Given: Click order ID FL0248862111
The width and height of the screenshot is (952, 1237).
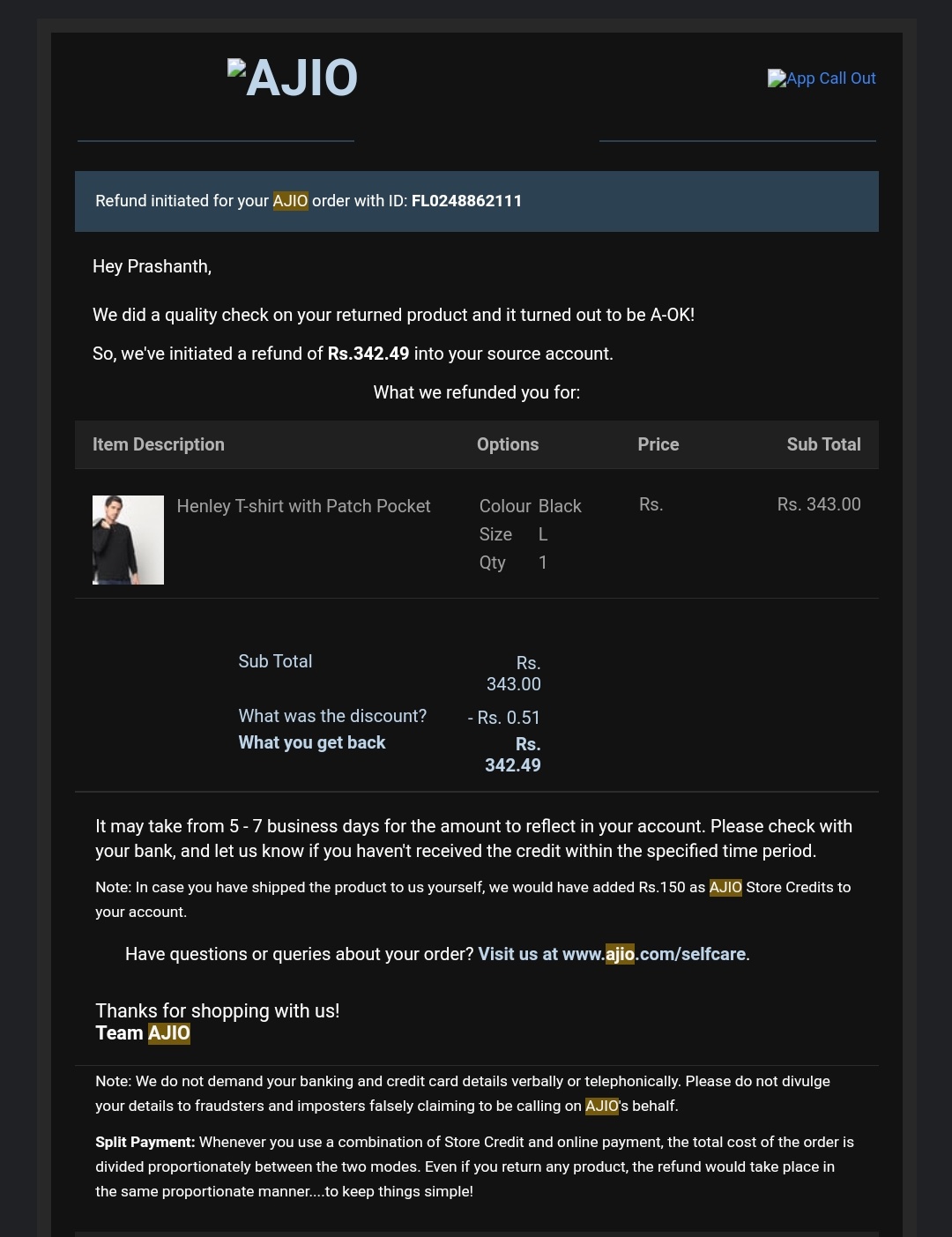Looking at the screenshot, I should click(x=466, y=201).
